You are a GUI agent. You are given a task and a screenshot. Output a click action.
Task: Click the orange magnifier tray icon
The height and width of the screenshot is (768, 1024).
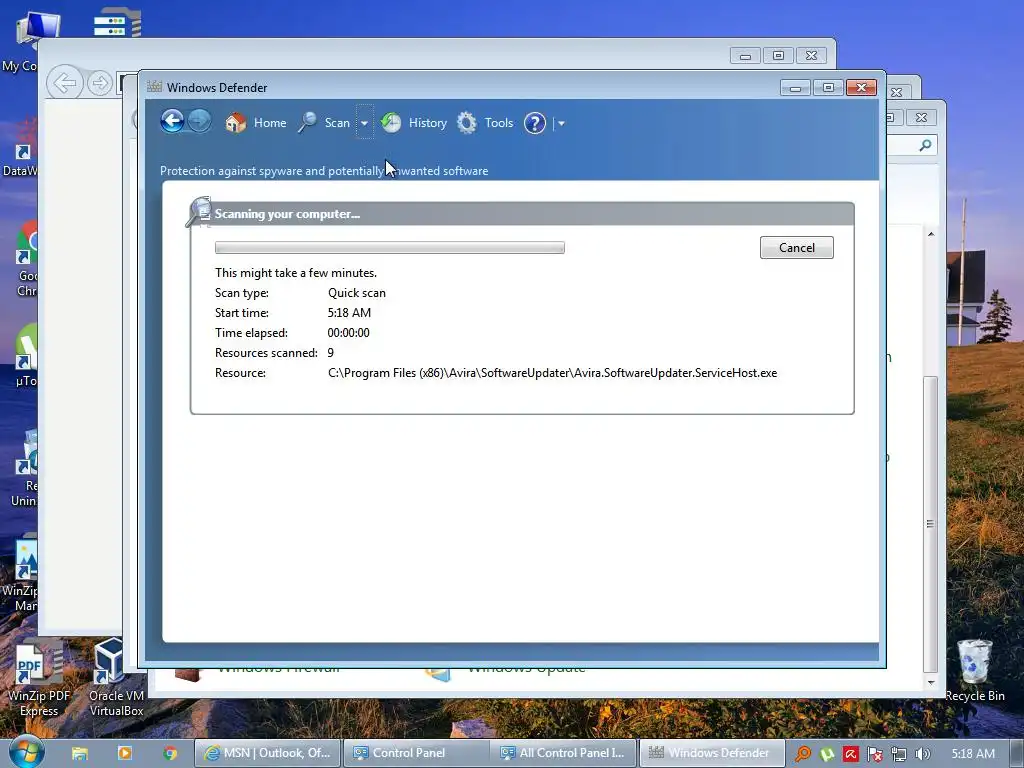point(803,754)
